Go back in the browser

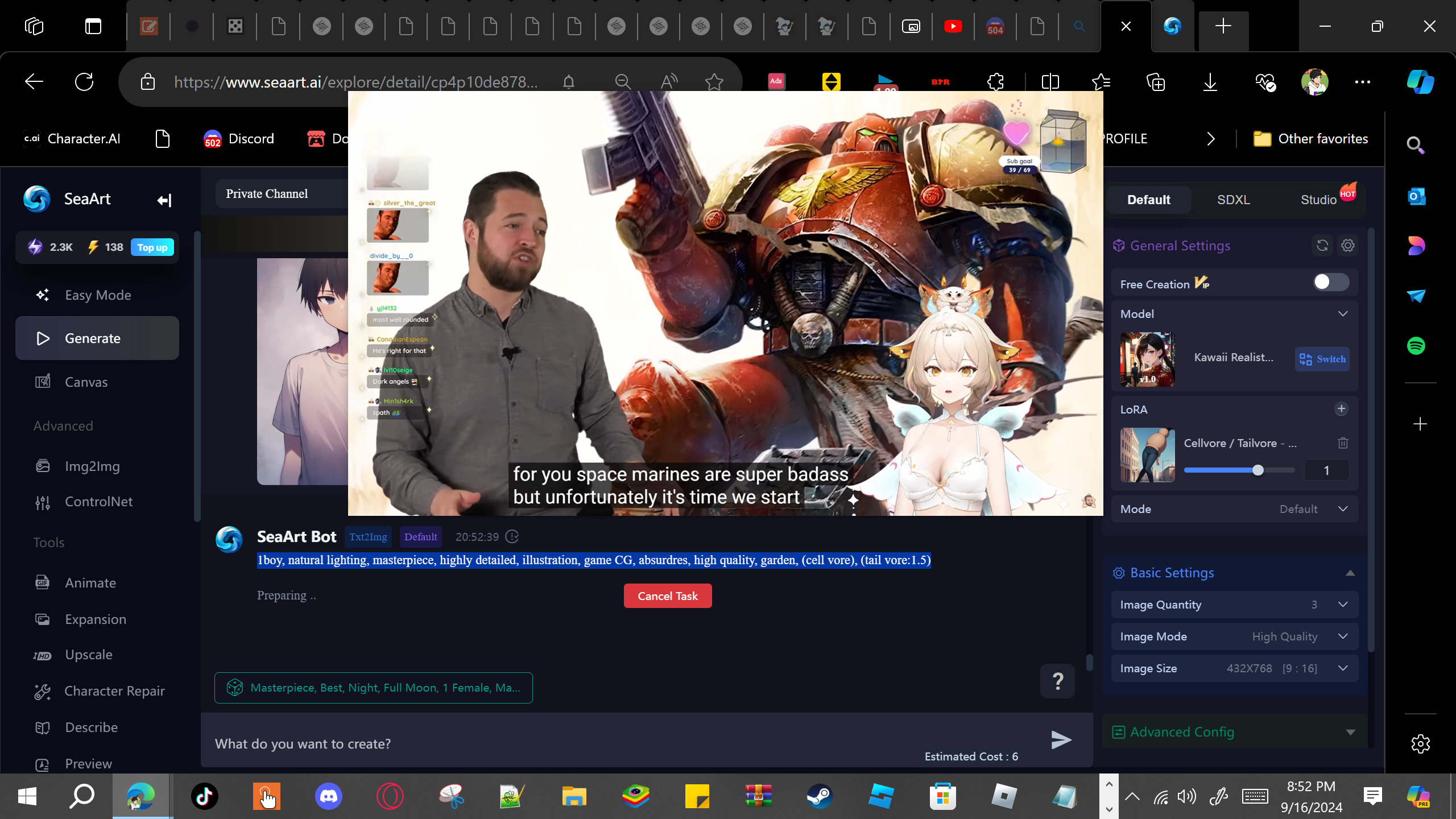(x=34, y=82)
